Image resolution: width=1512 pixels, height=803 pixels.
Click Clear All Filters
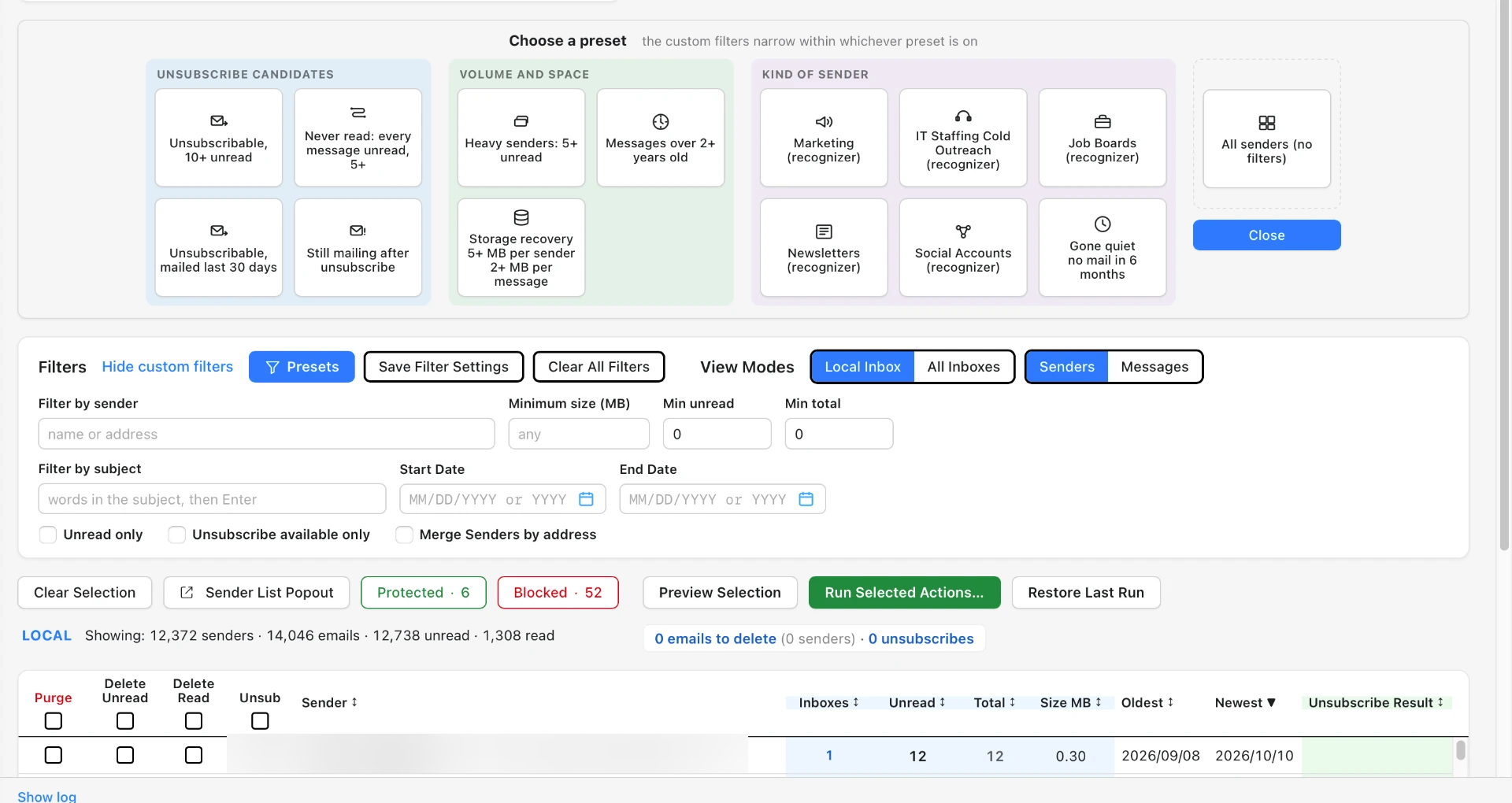pos(598,367)
